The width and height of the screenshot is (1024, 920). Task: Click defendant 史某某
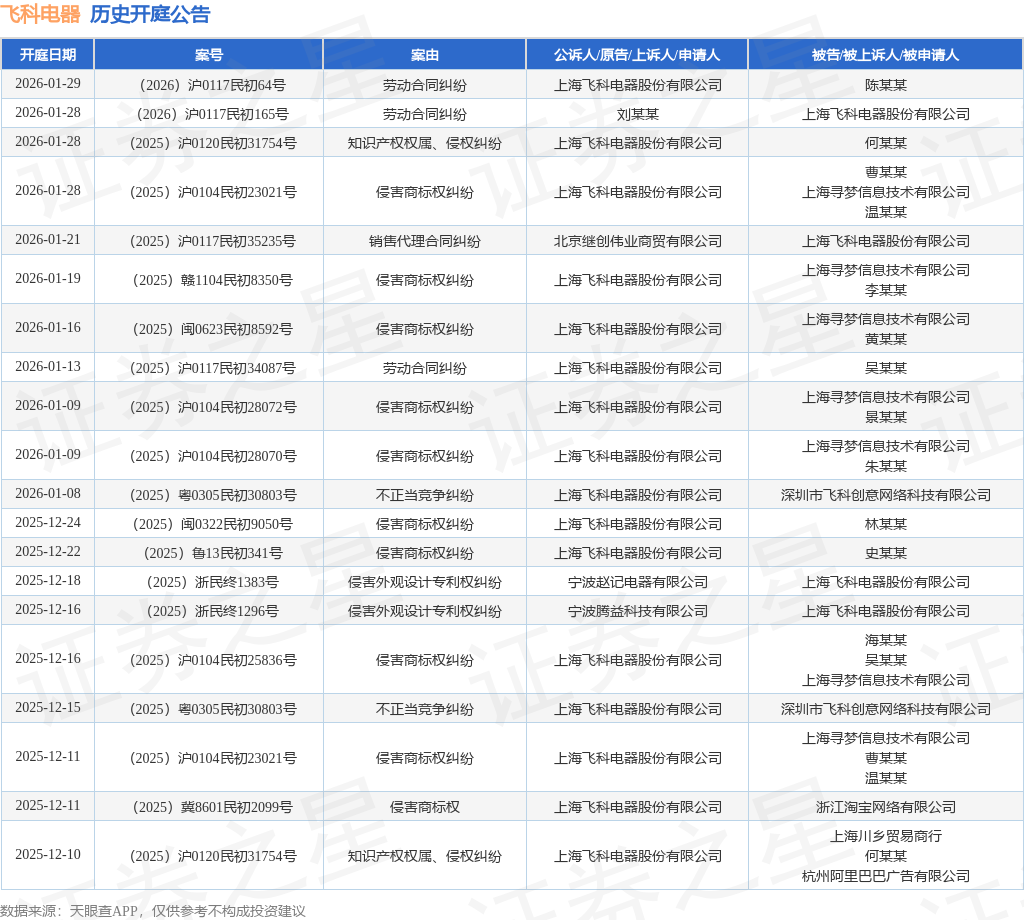pyautogui.click(x=886, y=553)
